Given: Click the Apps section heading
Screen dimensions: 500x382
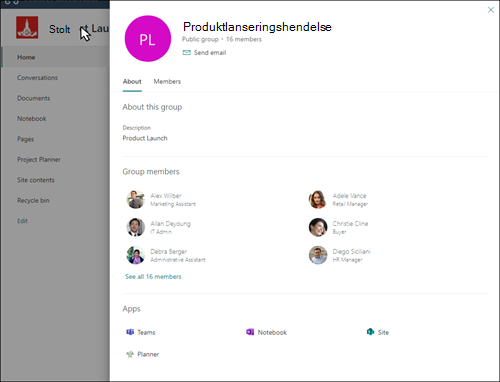Looking at the screenshot, I should 131,309.
